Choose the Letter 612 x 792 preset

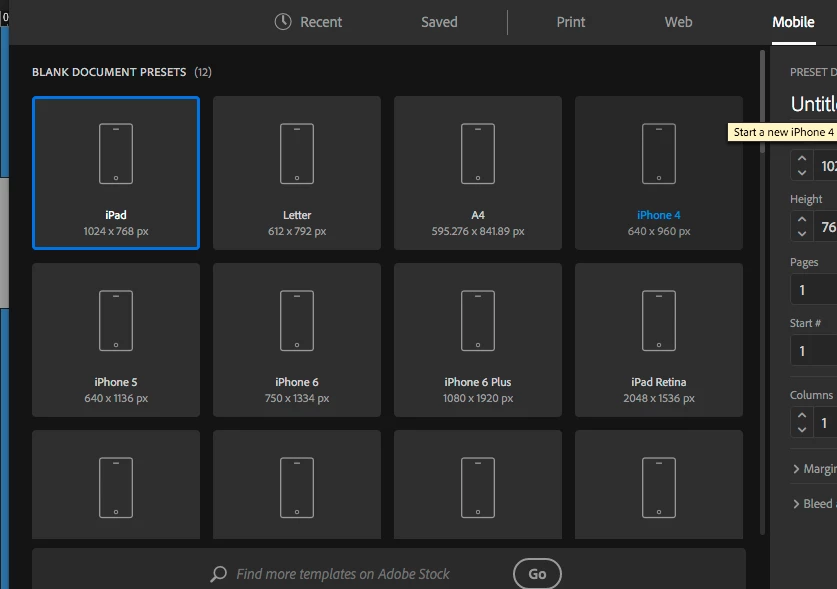pyautogui.click(x=297, y=173)
